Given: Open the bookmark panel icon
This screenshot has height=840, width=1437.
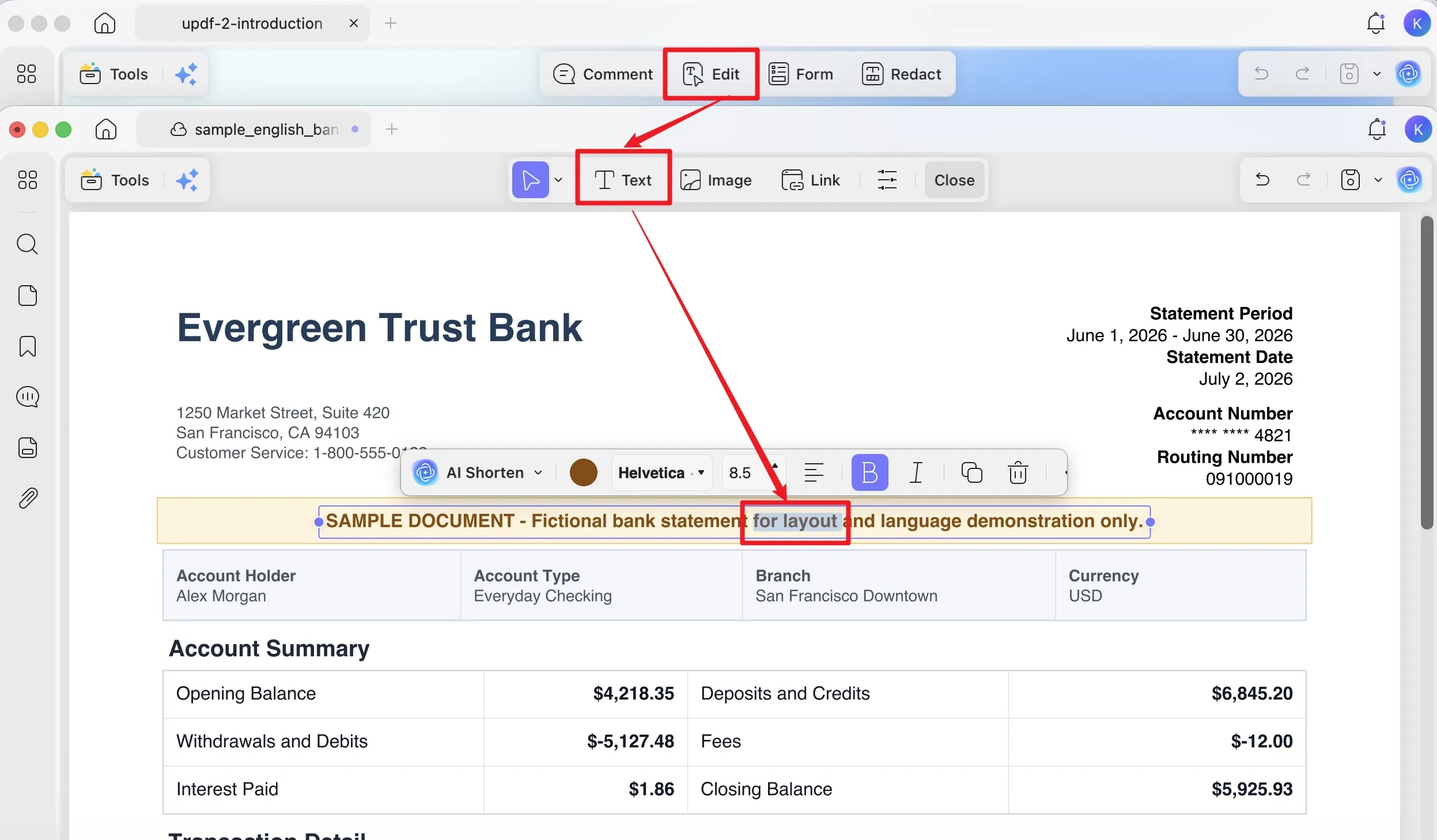Looking at the screenshot, I should point(27,346).
